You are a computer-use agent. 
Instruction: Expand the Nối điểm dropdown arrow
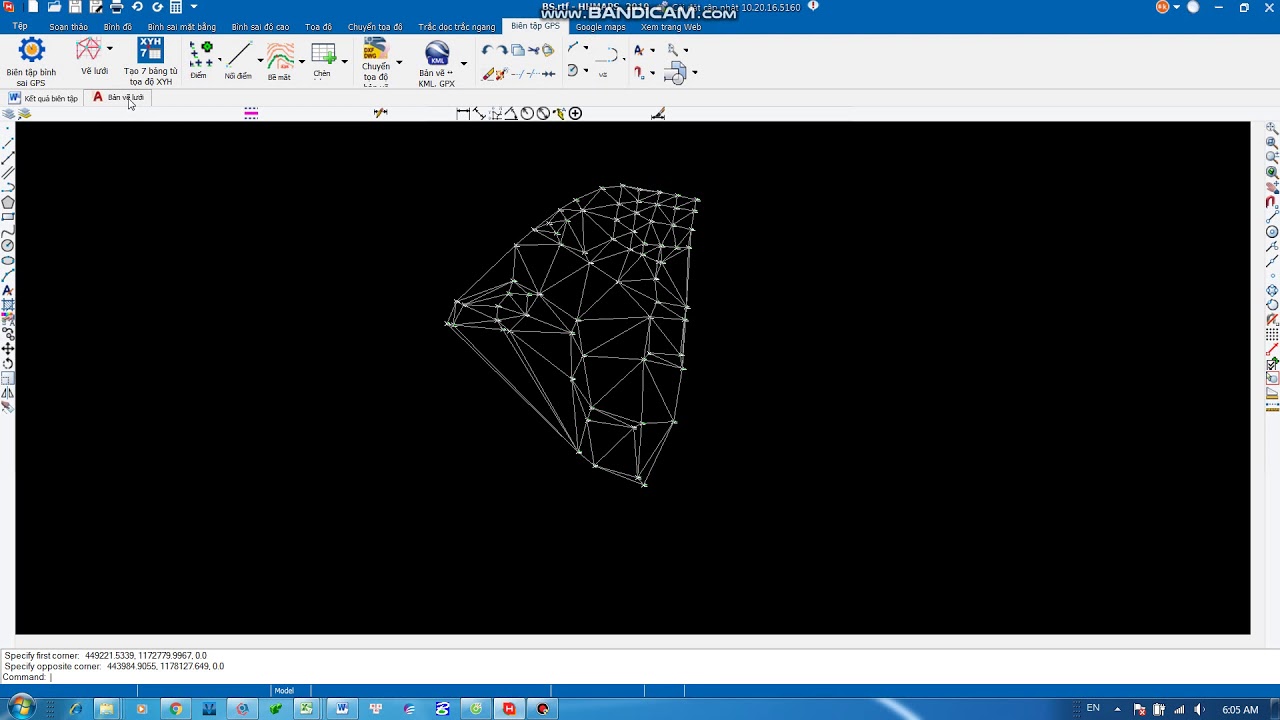(x=260, y=61)
